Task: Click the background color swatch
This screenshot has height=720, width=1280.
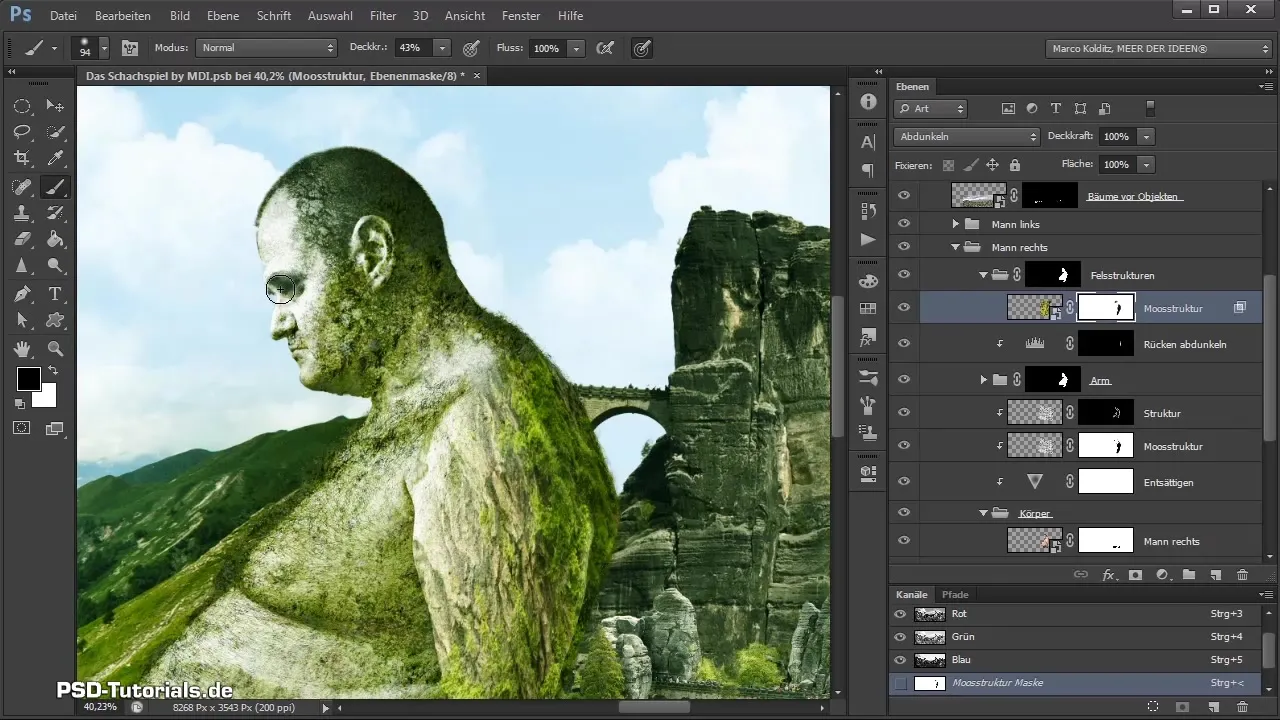Action: click(47, 398)
